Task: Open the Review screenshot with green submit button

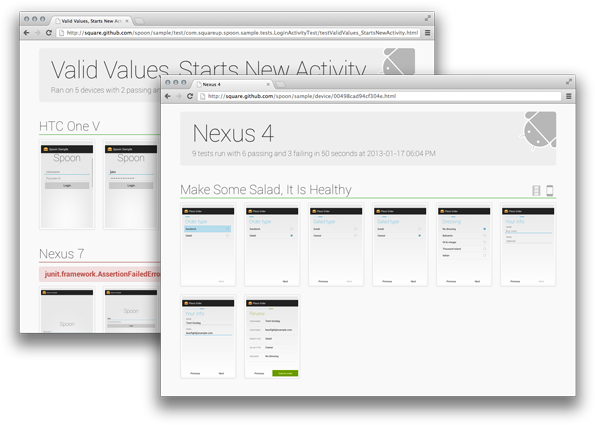Action: (x=272, y=337)
